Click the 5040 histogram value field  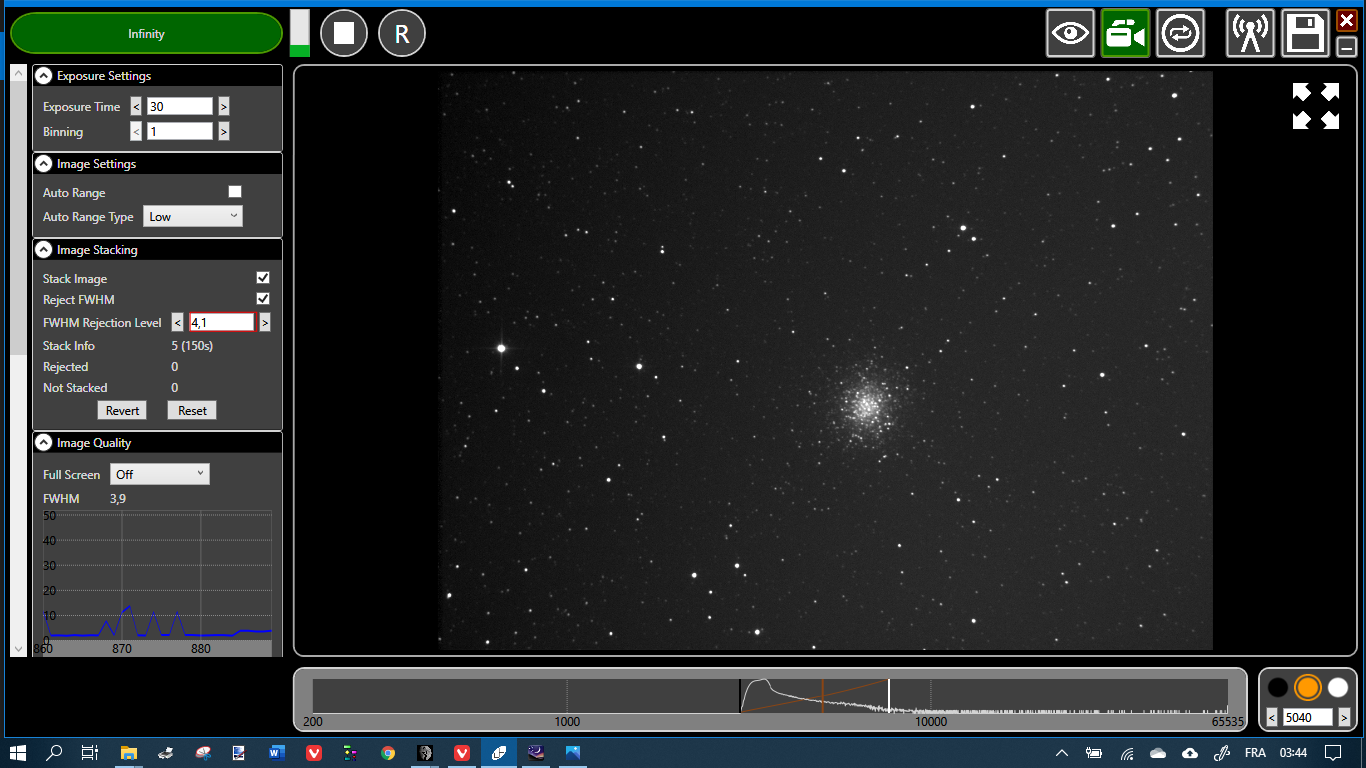(x=1308, y=717)
